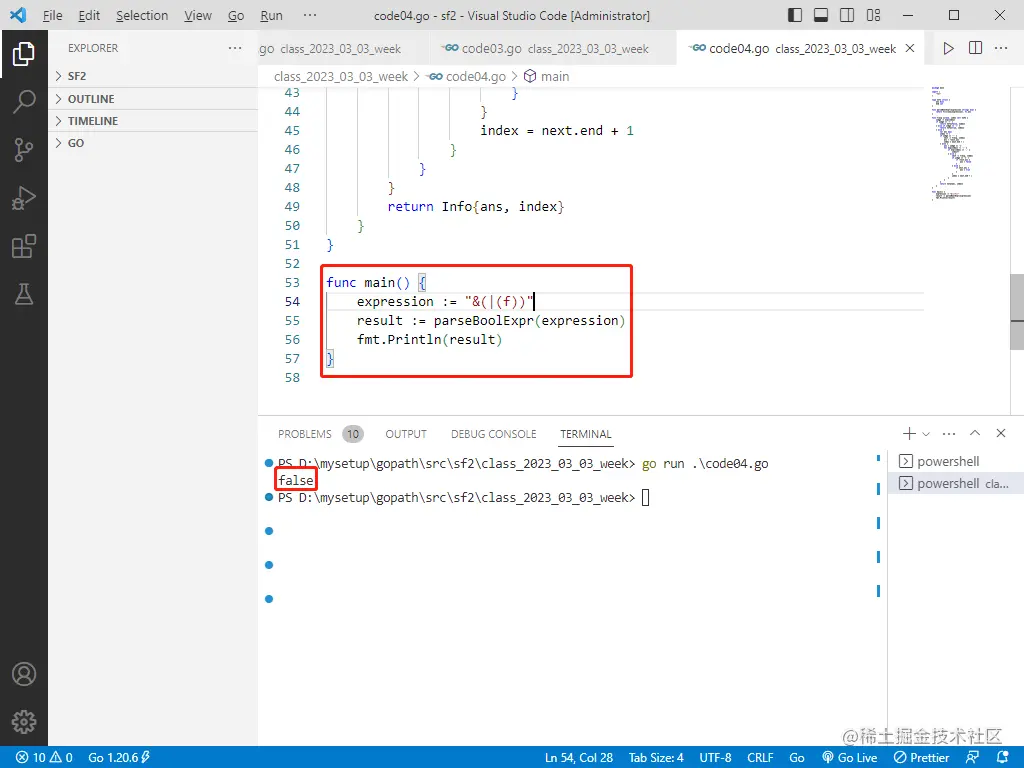Select the first powershell terminal entry

click(x=955, y=461)
